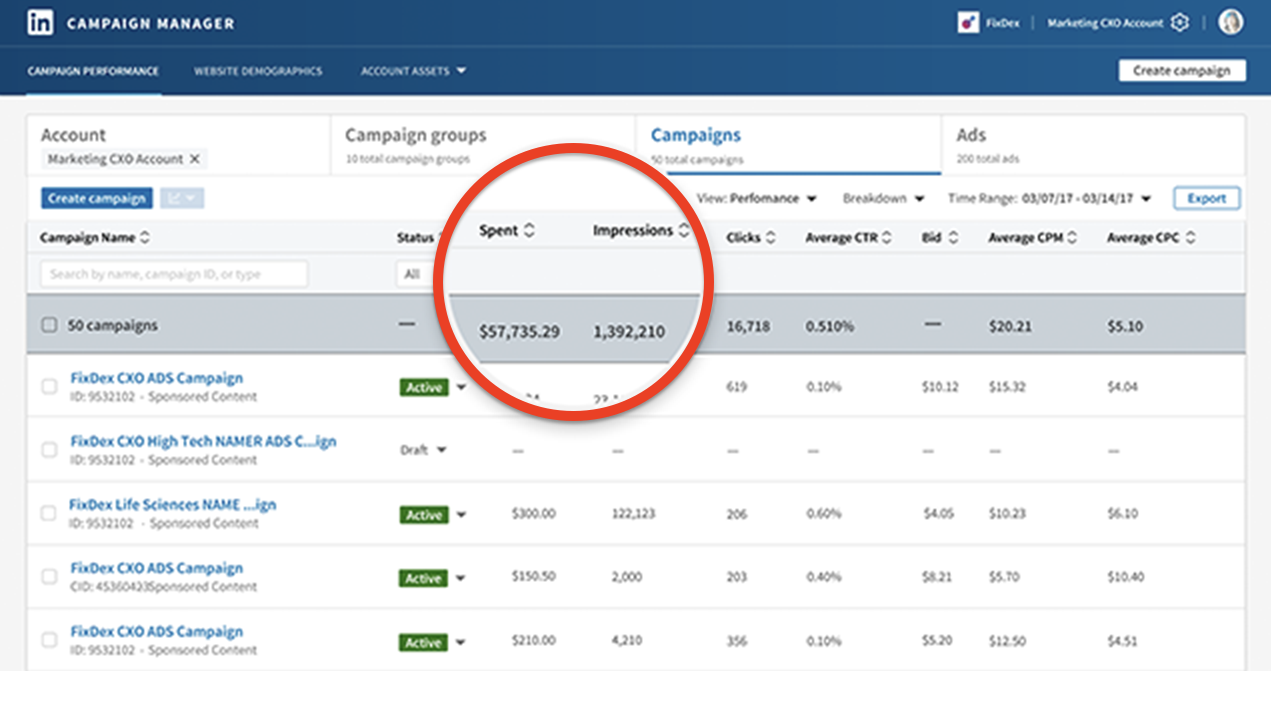Open the LinkedIn logo home link

tap(40, 23)
